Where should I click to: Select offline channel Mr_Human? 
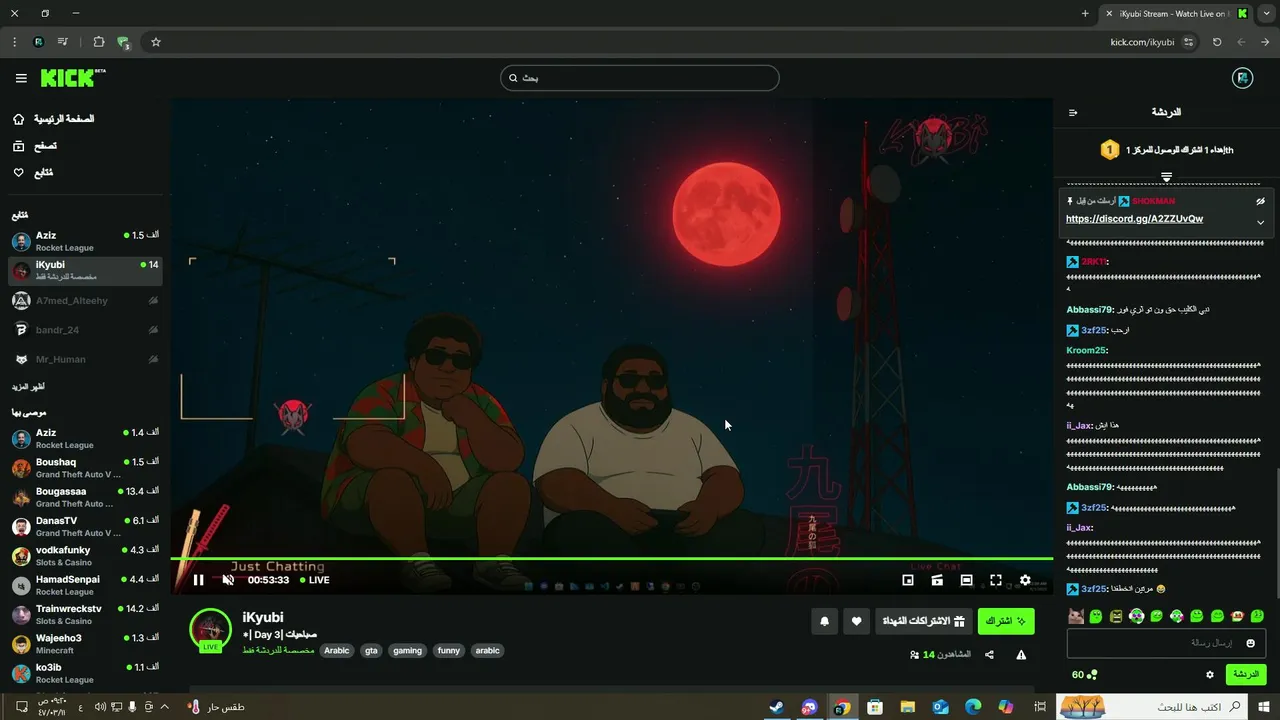pyautogui.click(x=85, y=359)
